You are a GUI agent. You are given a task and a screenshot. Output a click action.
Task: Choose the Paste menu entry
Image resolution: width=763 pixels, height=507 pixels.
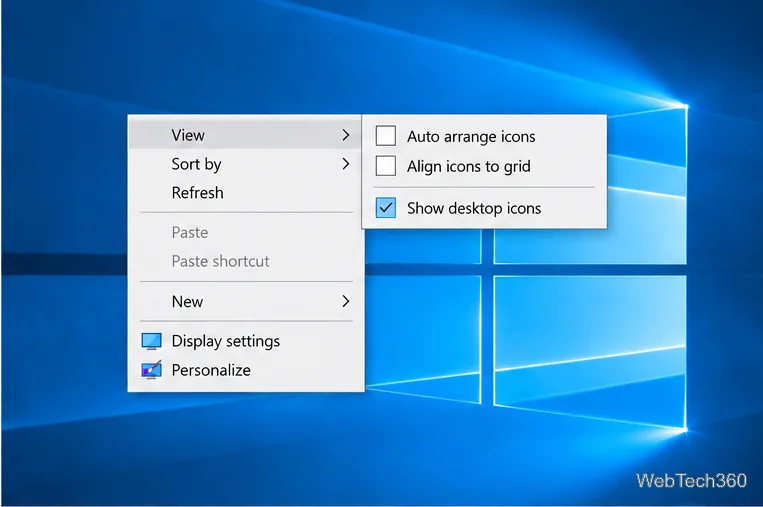pos(246,232)
